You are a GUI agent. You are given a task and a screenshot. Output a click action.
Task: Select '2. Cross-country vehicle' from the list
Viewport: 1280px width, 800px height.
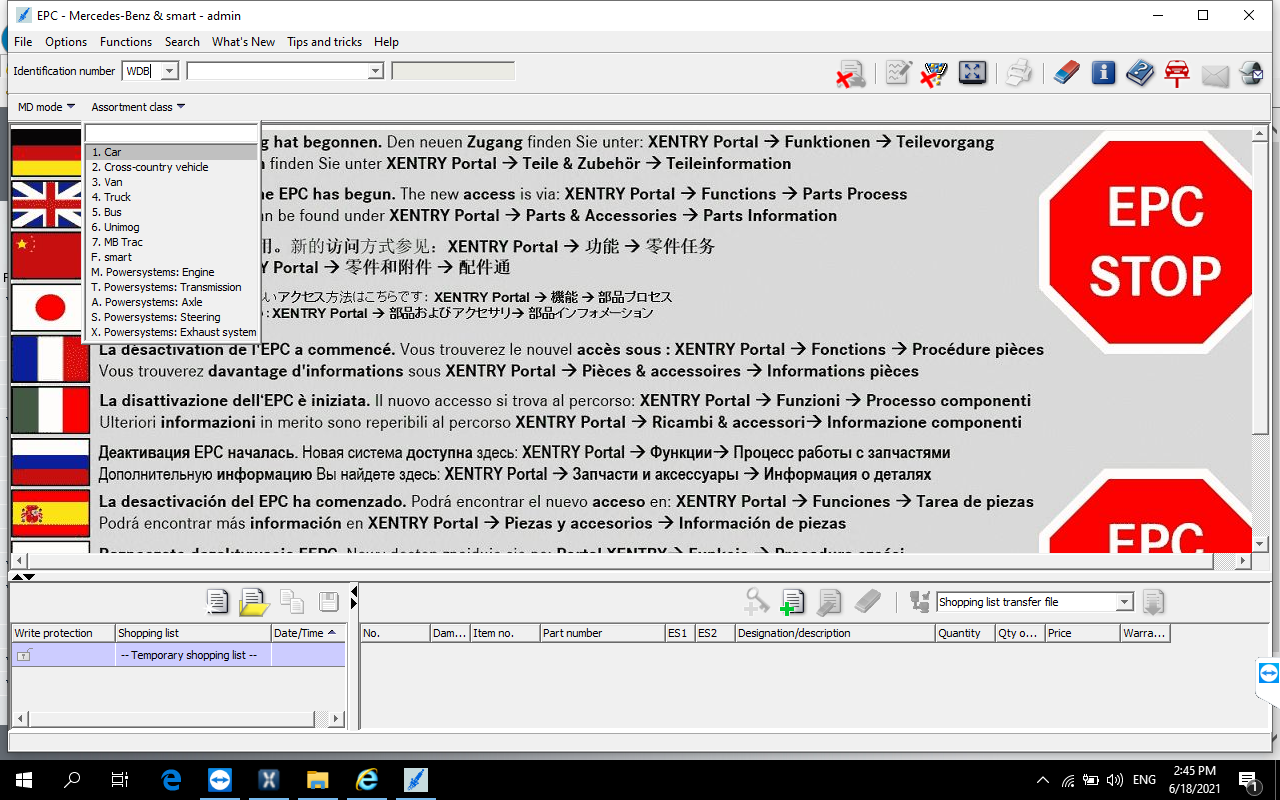tap(171, 167)
